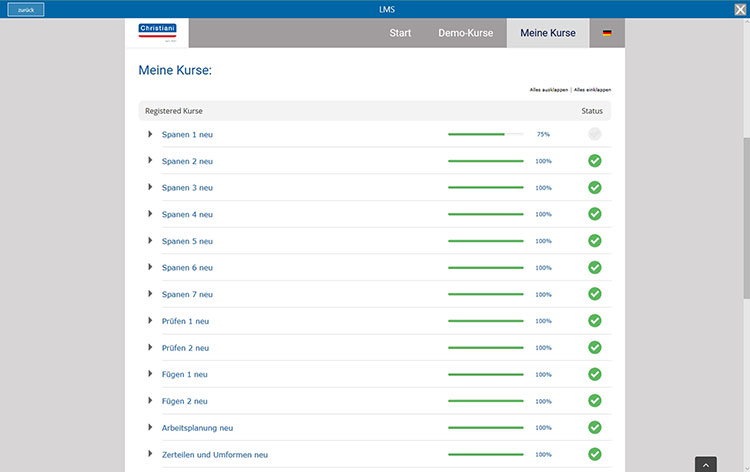Image resolution: width=750 pixels, height=472 pixels.
Task: Open the Zerteilen und Umformen neu link
Action: click(215, 455)
